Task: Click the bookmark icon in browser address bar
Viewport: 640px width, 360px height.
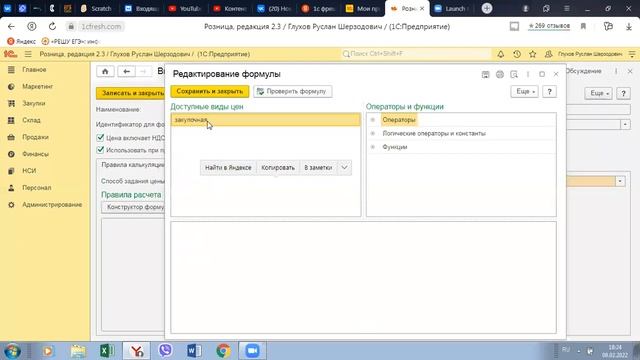Action: 583,27
